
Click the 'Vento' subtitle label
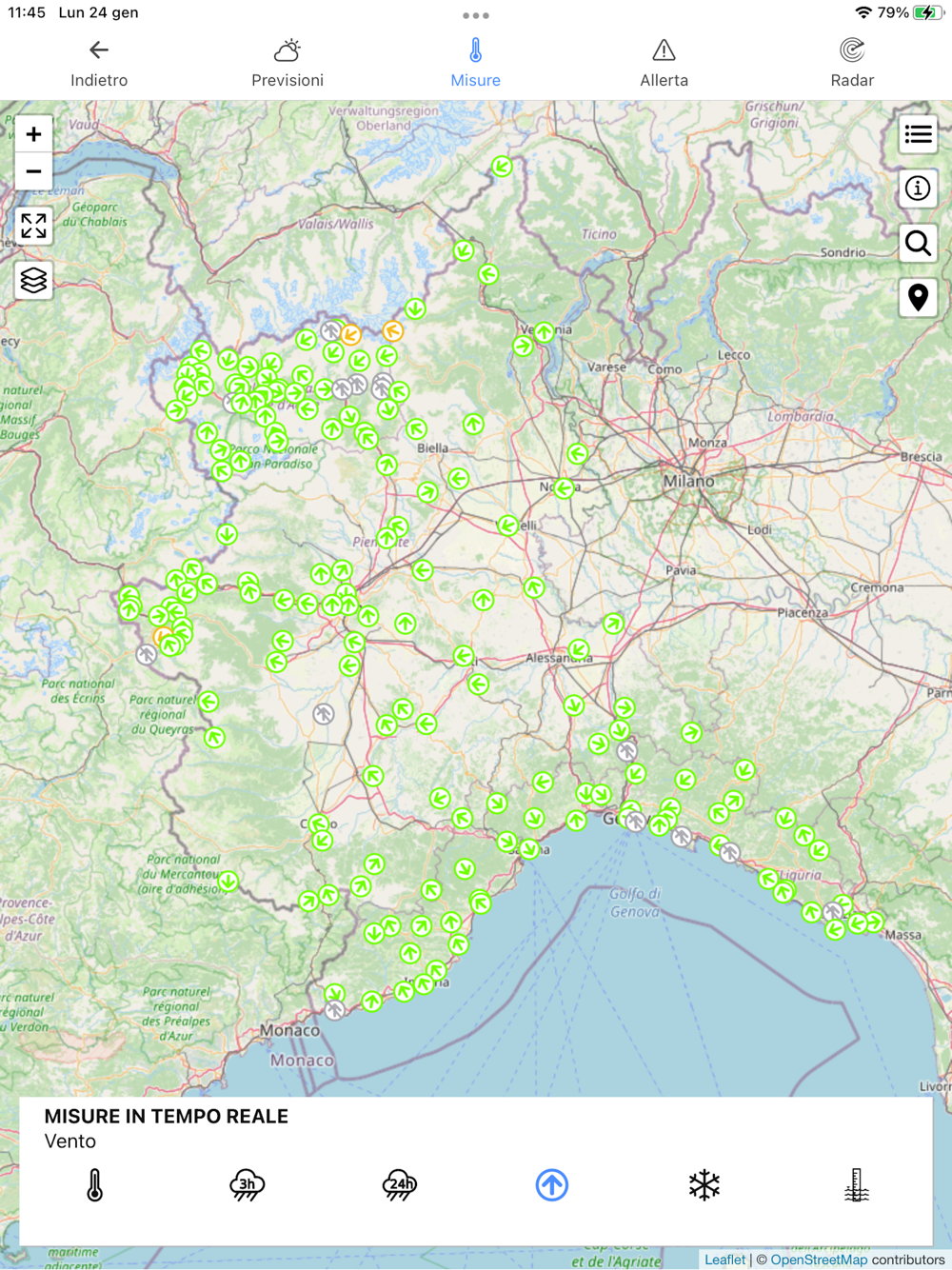point(69,1141)
